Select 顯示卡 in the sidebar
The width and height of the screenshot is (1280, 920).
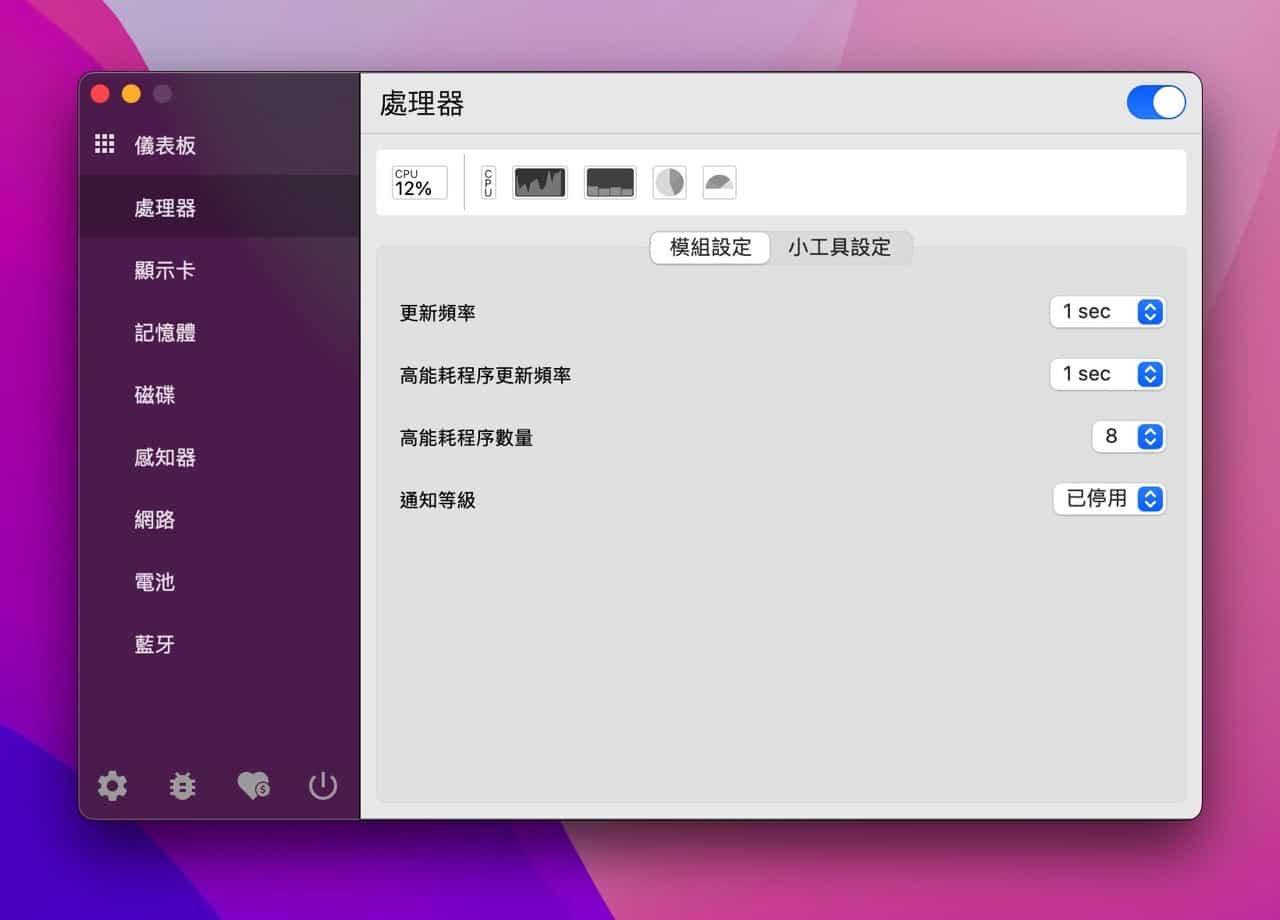click(x=219, y=270)
